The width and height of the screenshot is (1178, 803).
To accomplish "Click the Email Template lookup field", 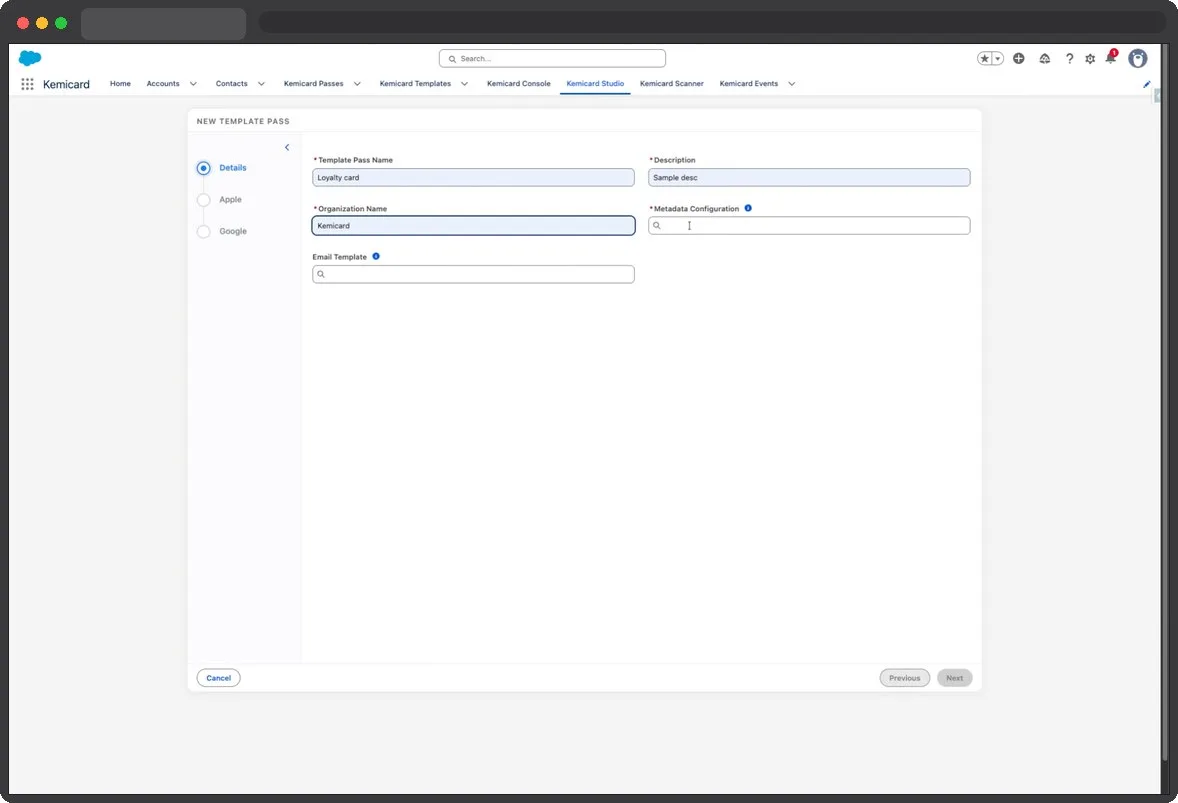I will tap(473, 274).
